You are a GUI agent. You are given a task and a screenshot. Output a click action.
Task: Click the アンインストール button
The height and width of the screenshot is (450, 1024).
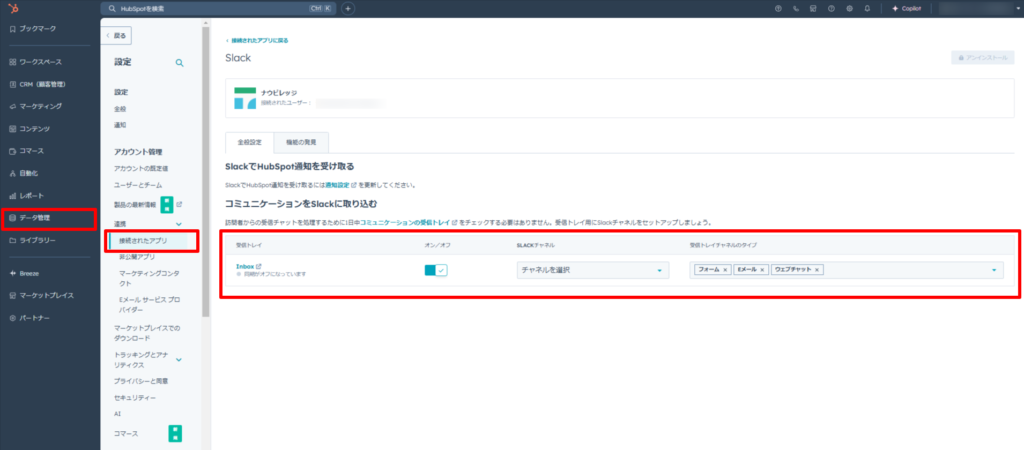point(983,57)
